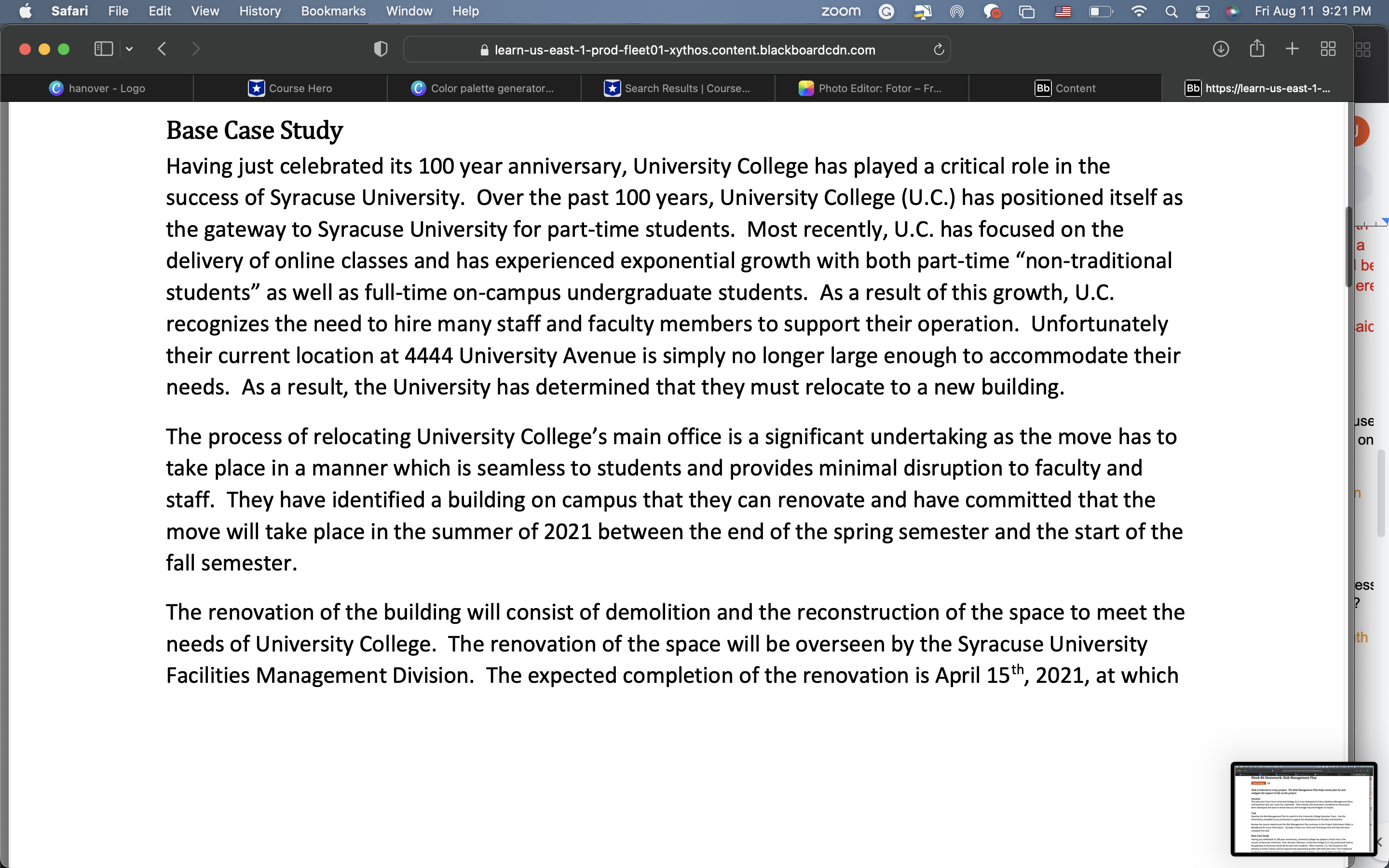Image resolution: width=1389 pixels, height=868 pixels.
Task: Toggle the Safari sidebar button
Action: point(103,49)
